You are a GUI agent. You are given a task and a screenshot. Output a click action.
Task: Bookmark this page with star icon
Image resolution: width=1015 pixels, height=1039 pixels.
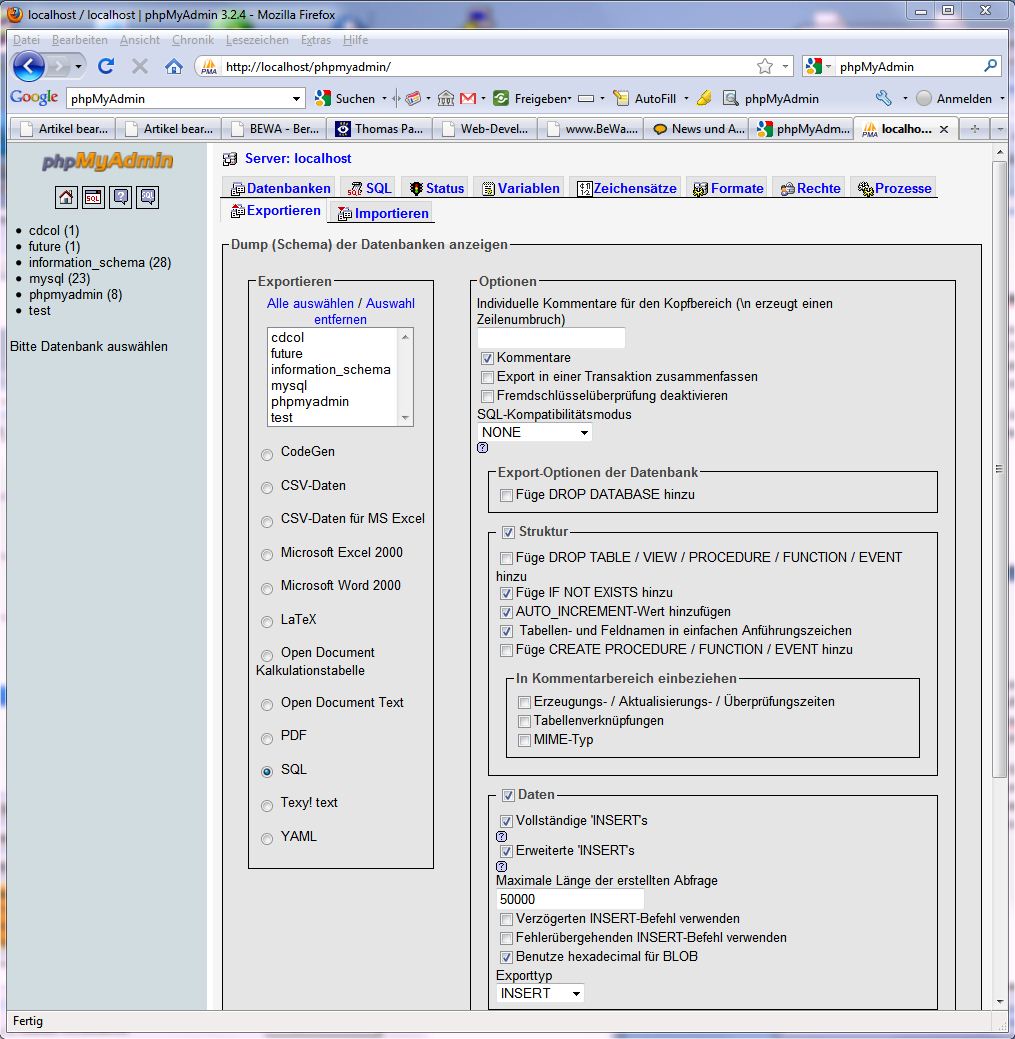(765, 66)
